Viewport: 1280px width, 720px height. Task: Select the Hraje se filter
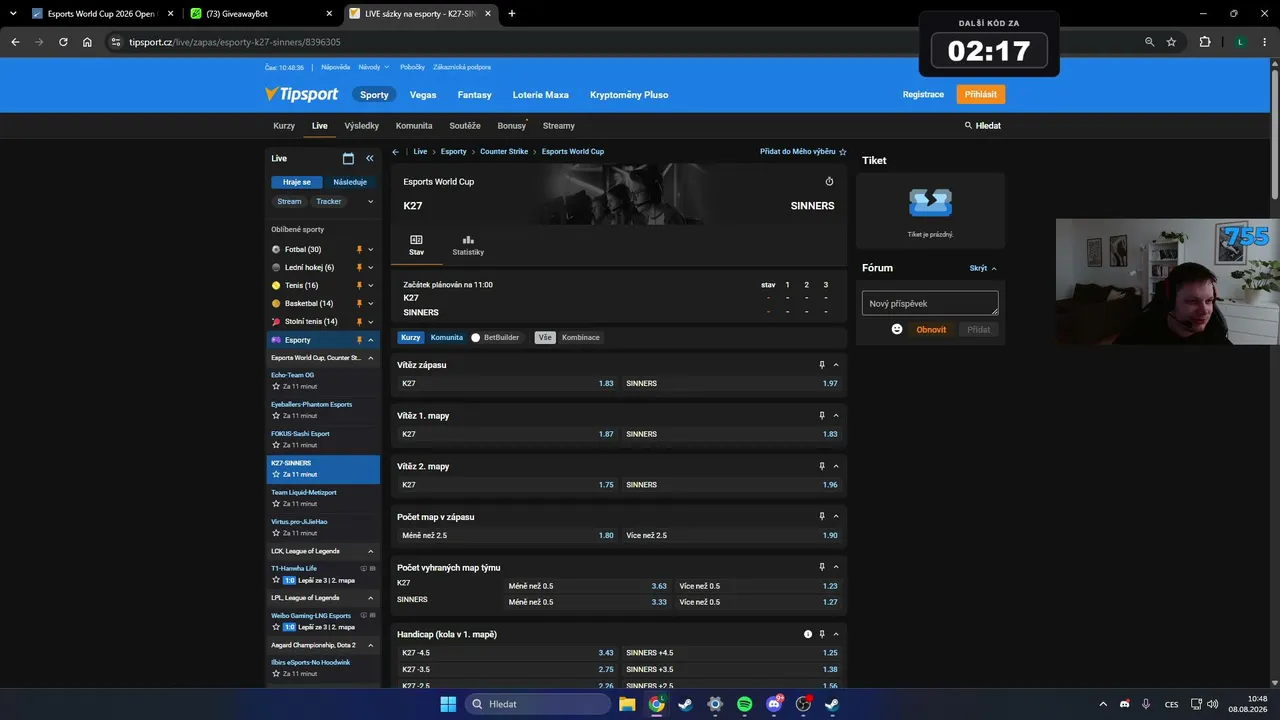(296, 182)
